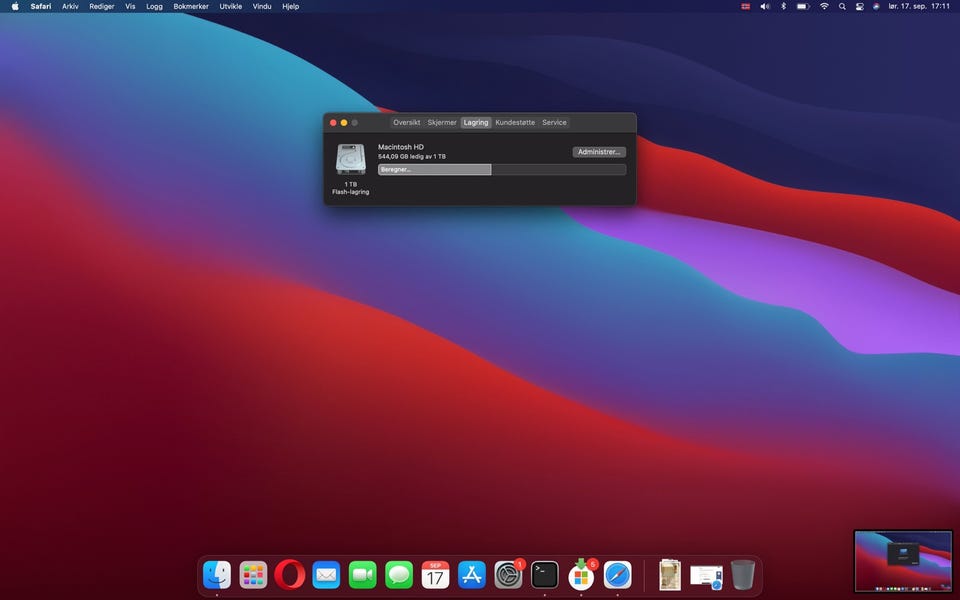This screenshot has height=600, width=960.
Task: Open the App Store dock icon
Action: [471, 574]
